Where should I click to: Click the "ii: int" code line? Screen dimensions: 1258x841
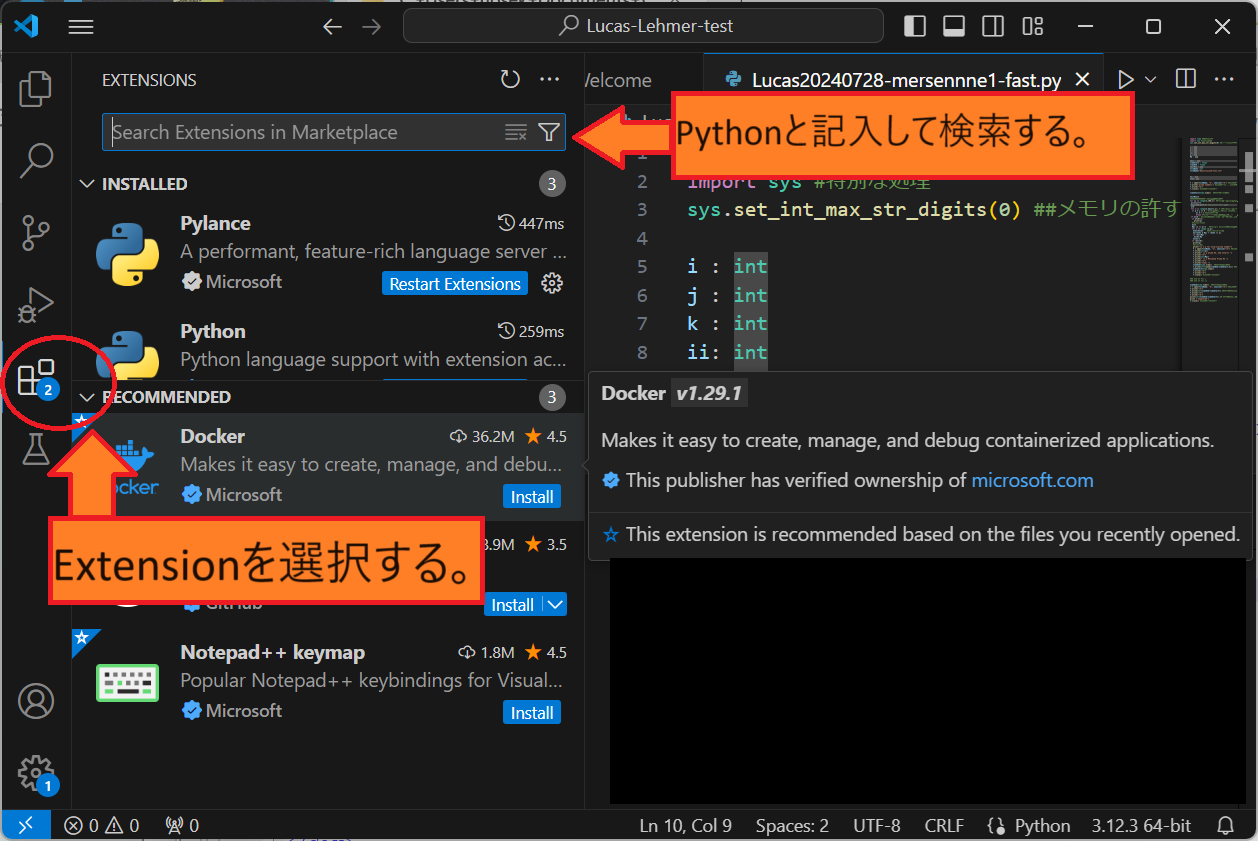tap(727, 352)
